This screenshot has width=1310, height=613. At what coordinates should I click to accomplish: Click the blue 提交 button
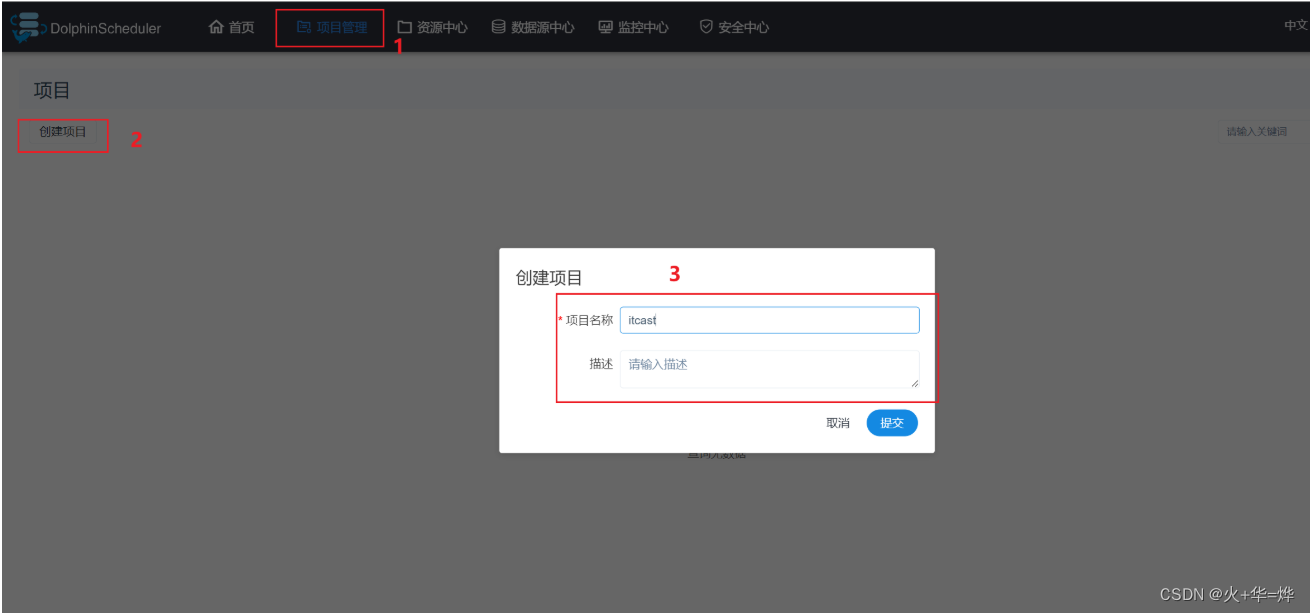(x=892, y=423)
